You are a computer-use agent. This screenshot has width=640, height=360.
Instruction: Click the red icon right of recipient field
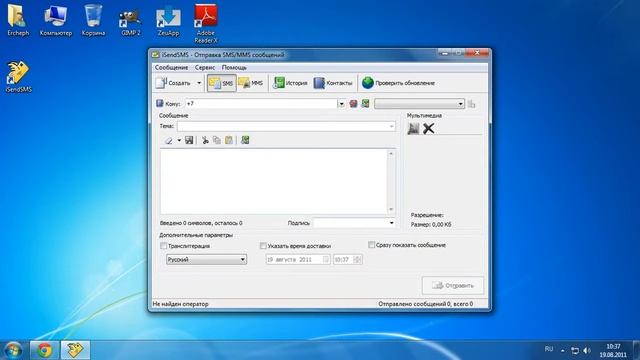[353, 104]
